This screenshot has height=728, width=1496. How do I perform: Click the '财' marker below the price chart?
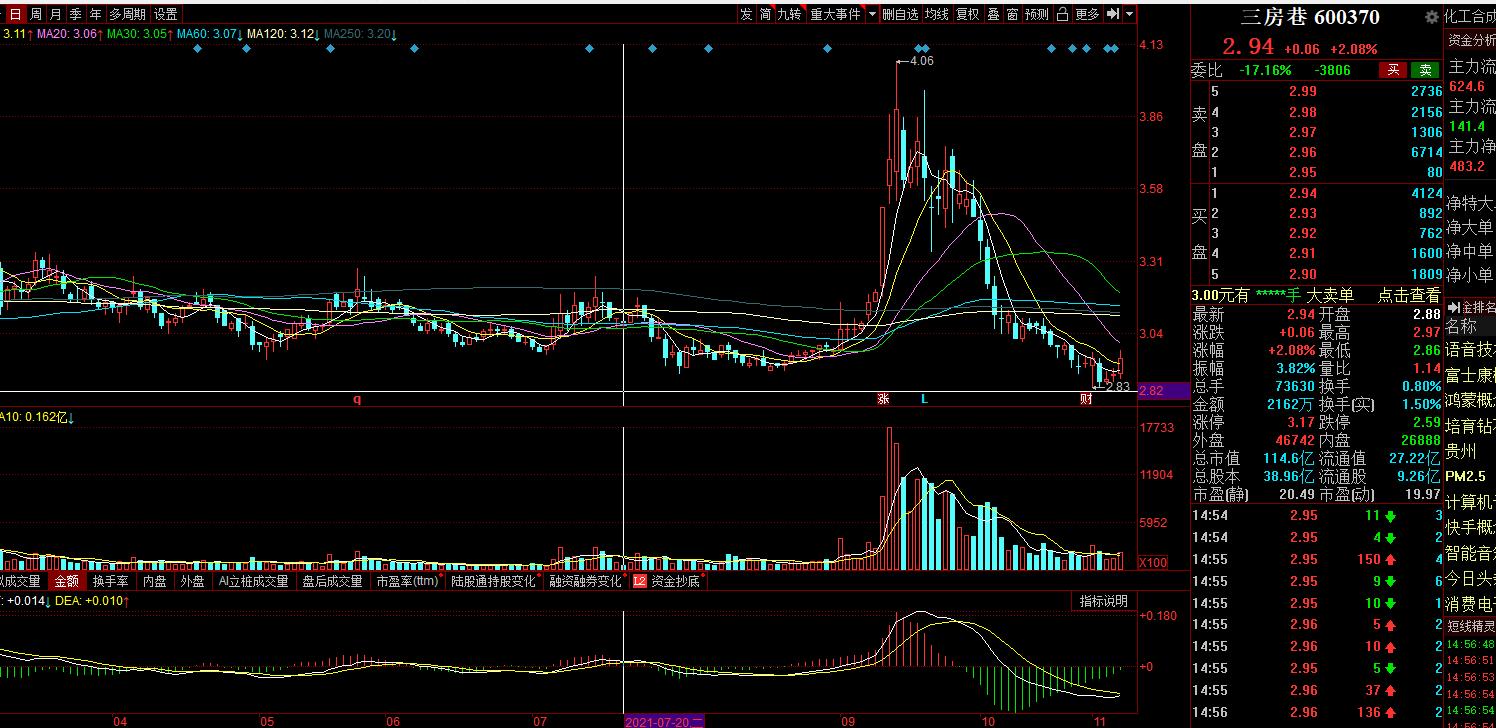(x=1085, y=399)
